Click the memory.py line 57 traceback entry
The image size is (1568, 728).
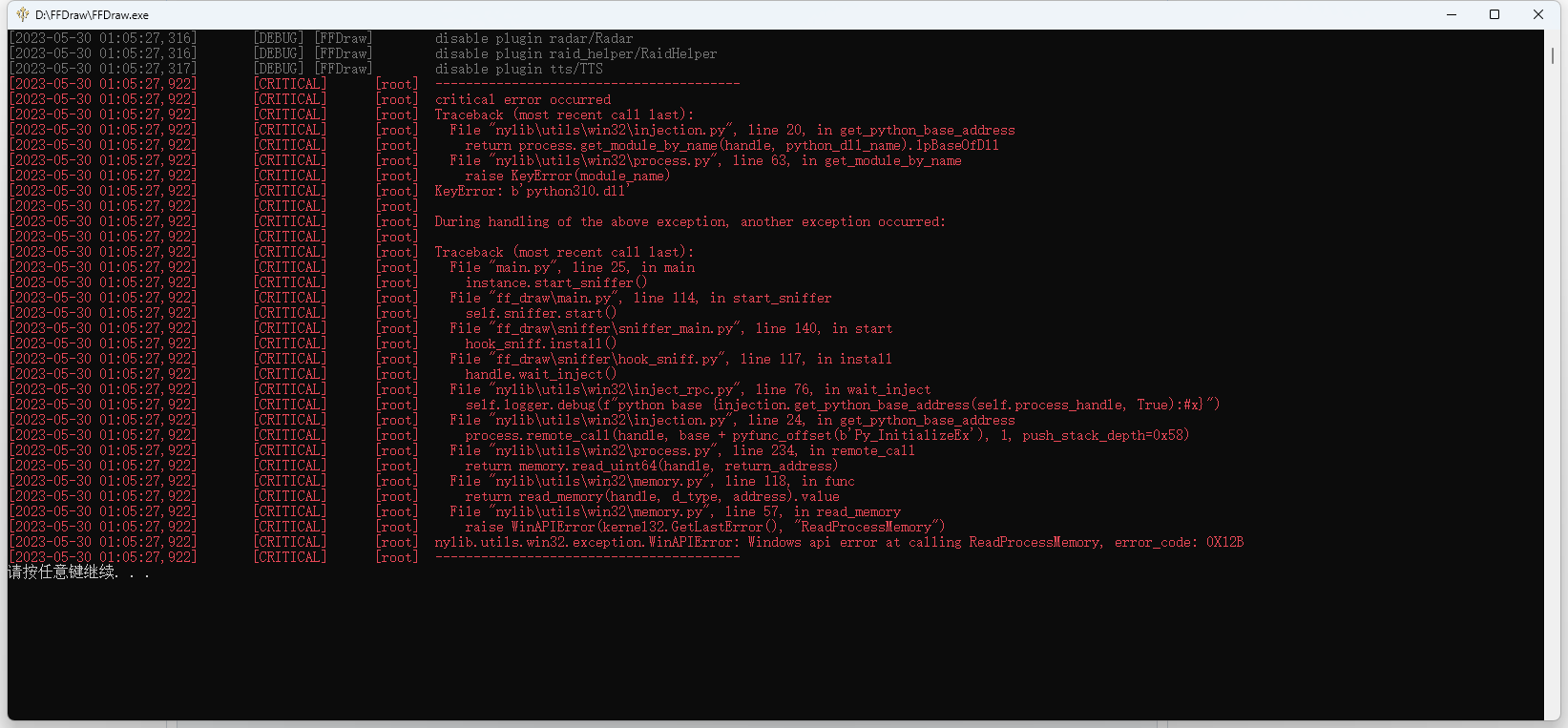click(668, 511)
